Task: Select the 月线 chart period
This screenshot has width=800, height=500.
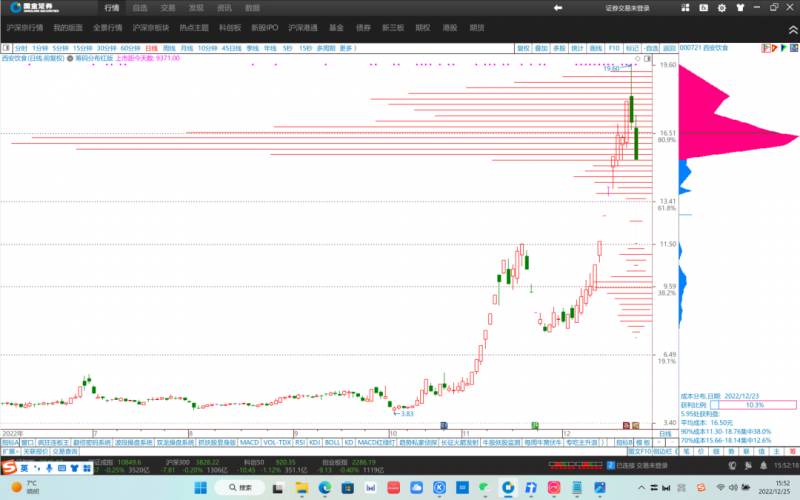Action: pos(187,48)
